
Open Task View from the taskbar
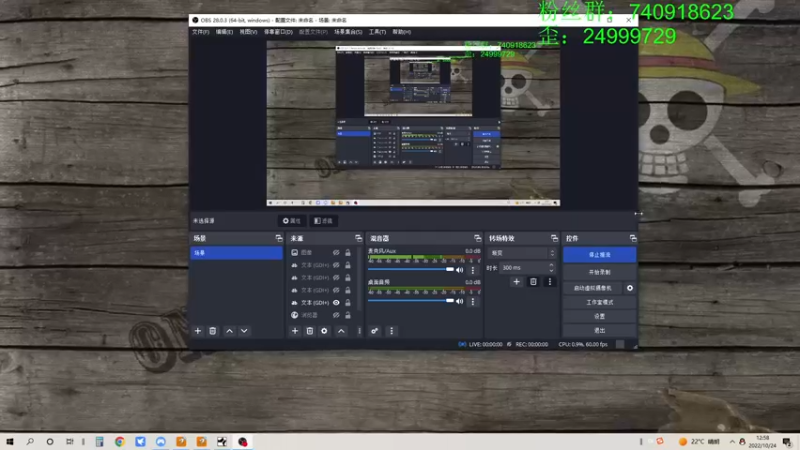coord(69,442)
